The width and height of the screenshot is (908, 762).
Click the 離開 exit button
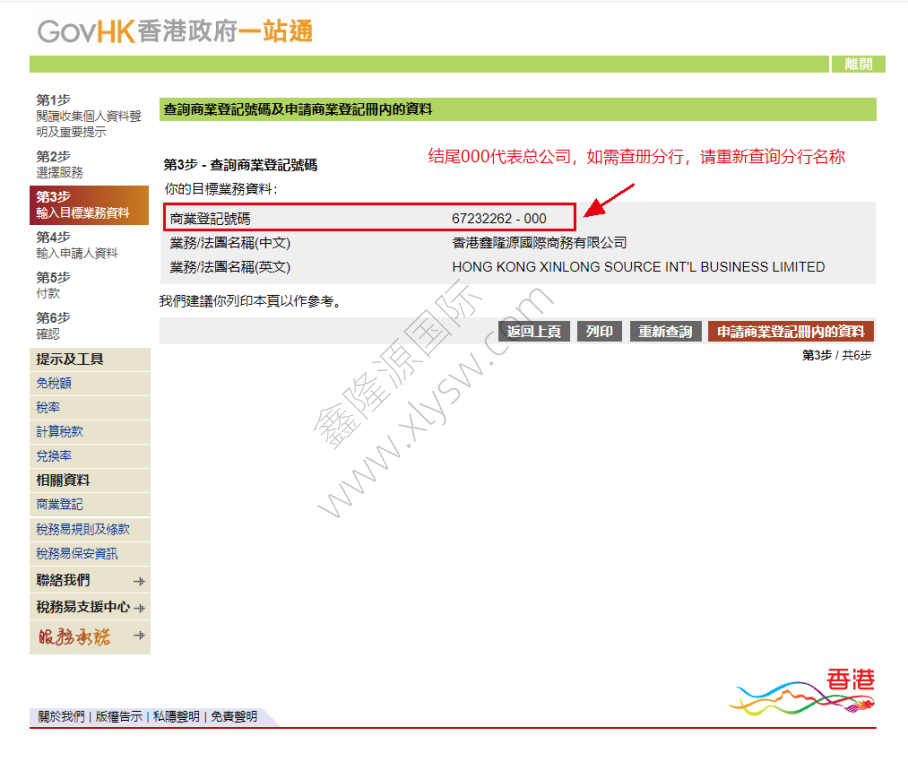click(857, 64)
